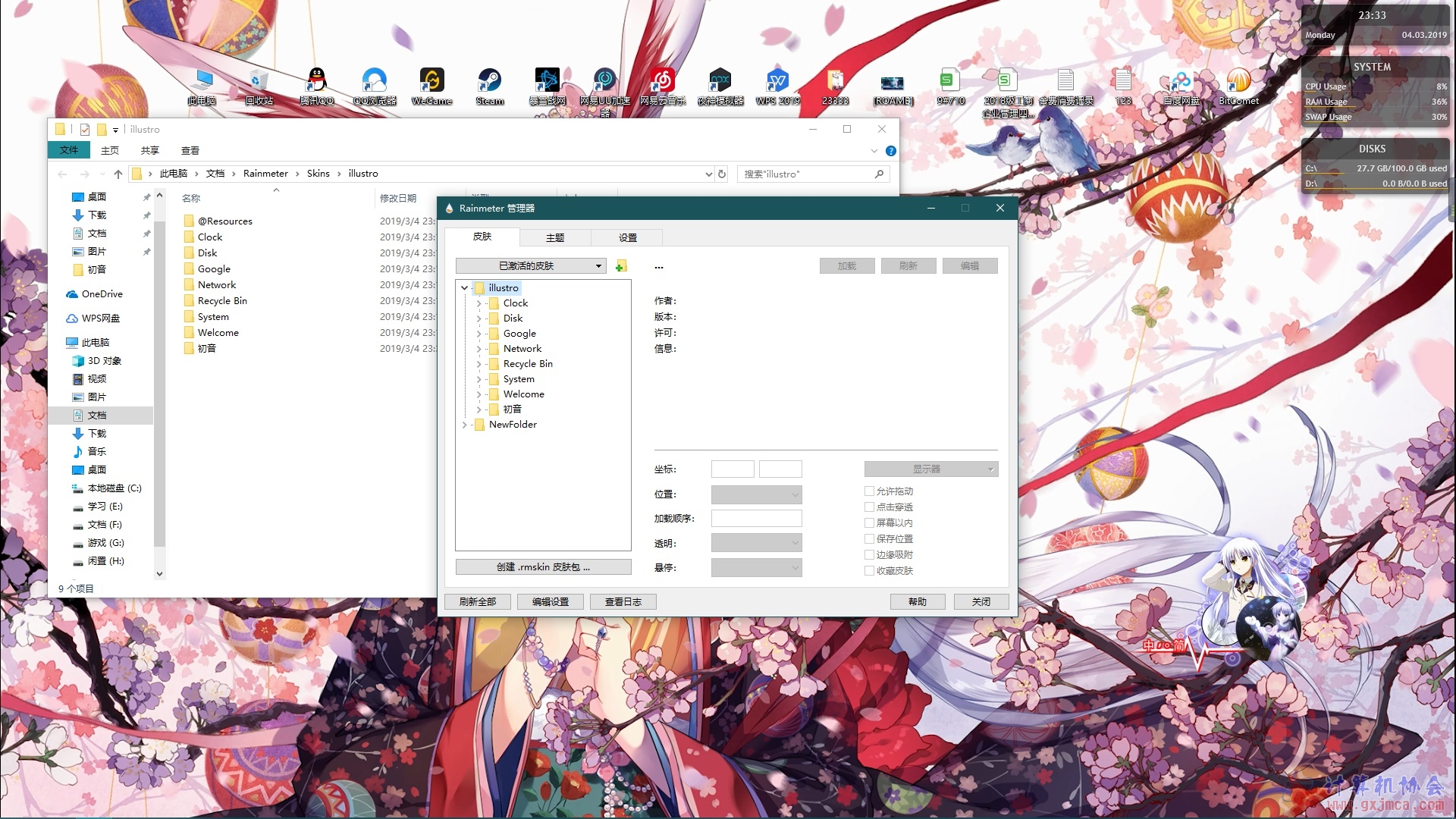Click the 创建 .rmskin 皮肤包 button
Viewport: 1456px width, 819px height.
[543, 567]
